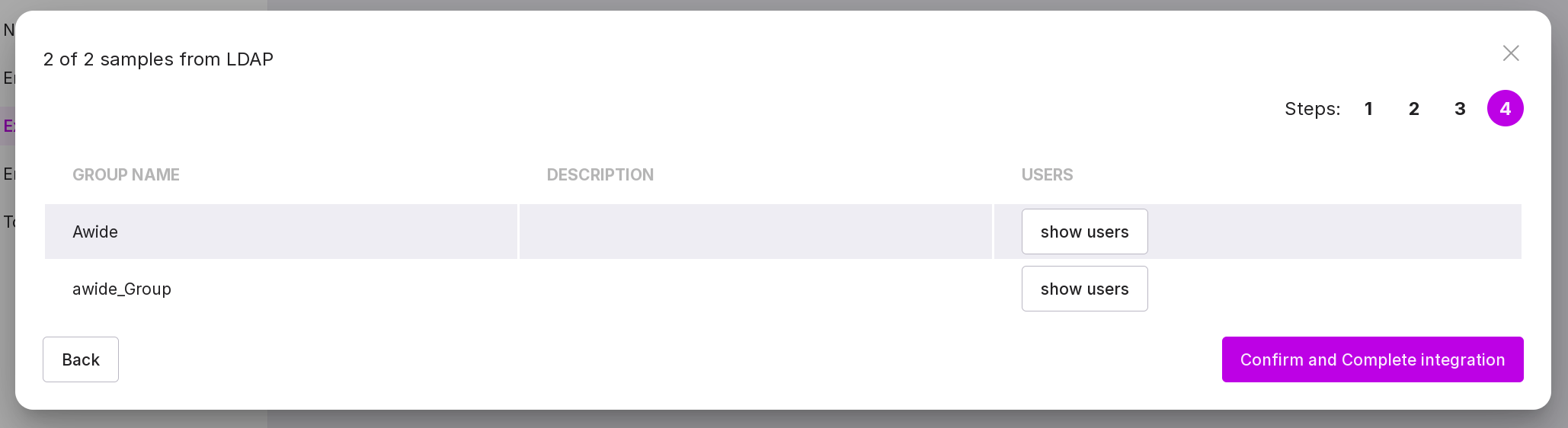Show users for awide_Group

click(x=1084, y=289)
